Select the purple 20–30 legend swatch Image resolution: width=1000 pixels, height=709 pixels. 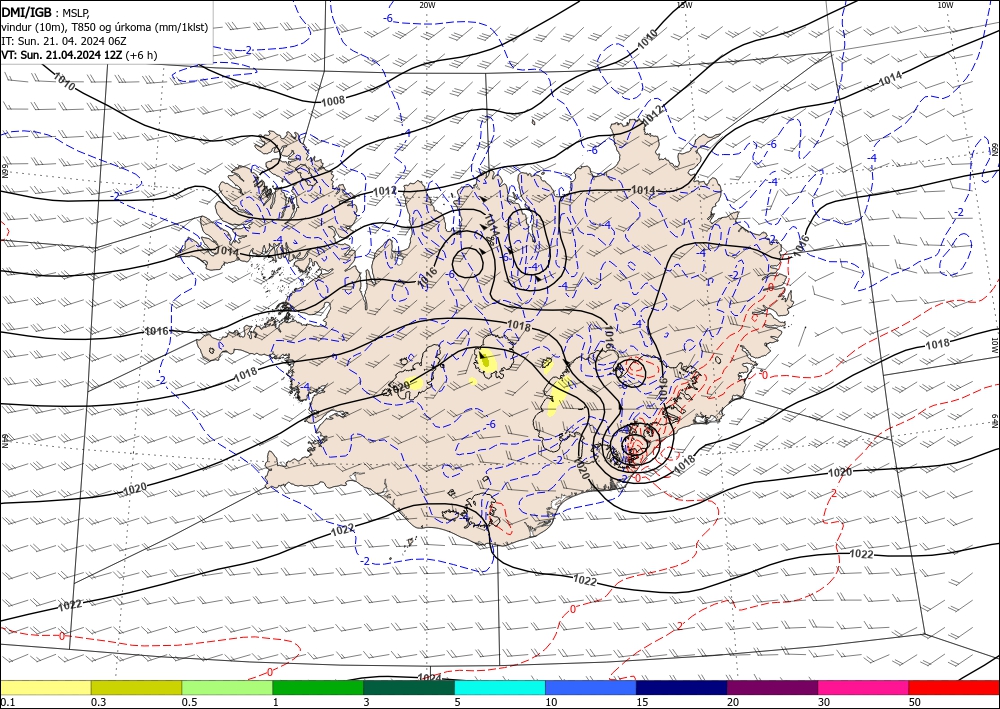(772, 687)
